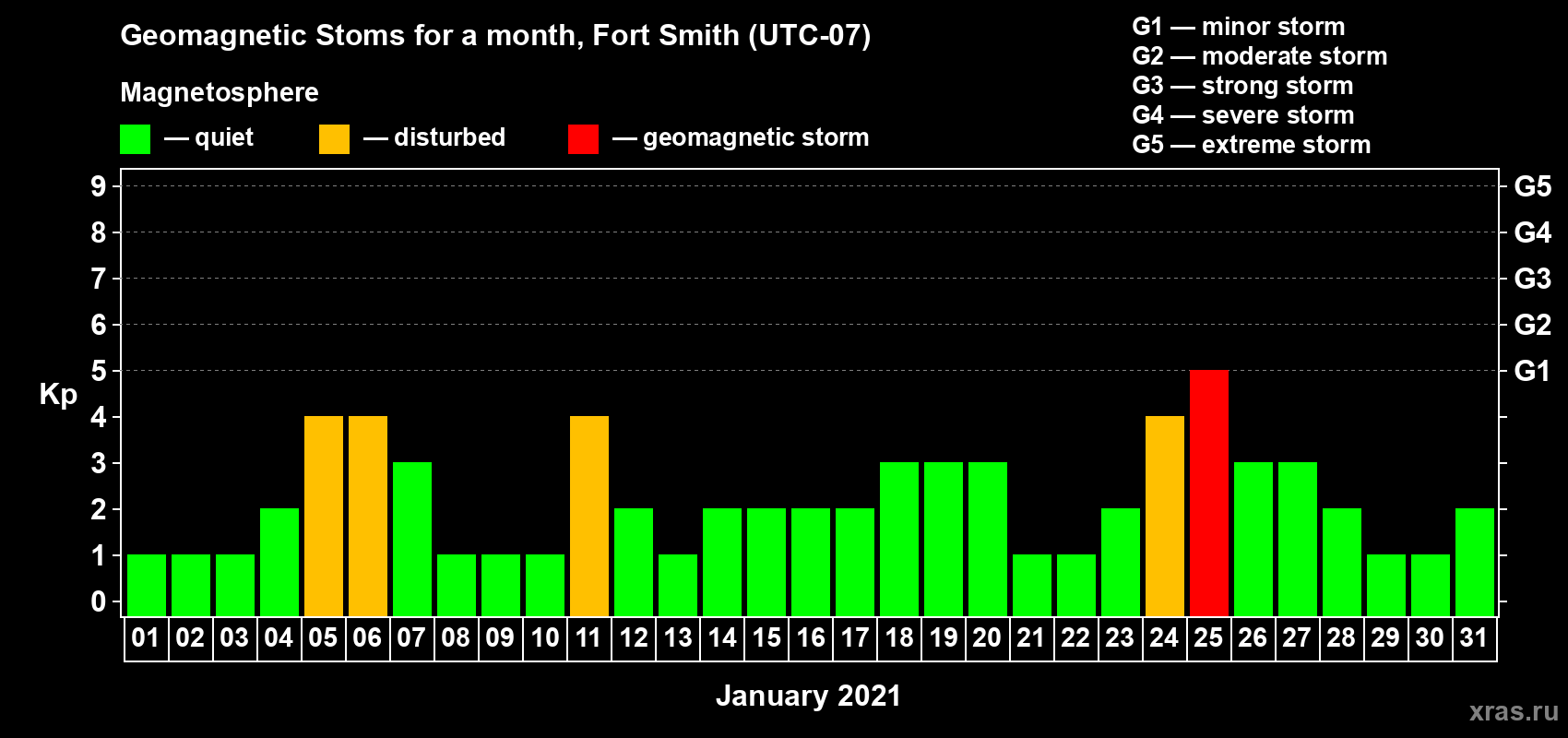Select the orange bar for day 06

[x=368, y=516]
